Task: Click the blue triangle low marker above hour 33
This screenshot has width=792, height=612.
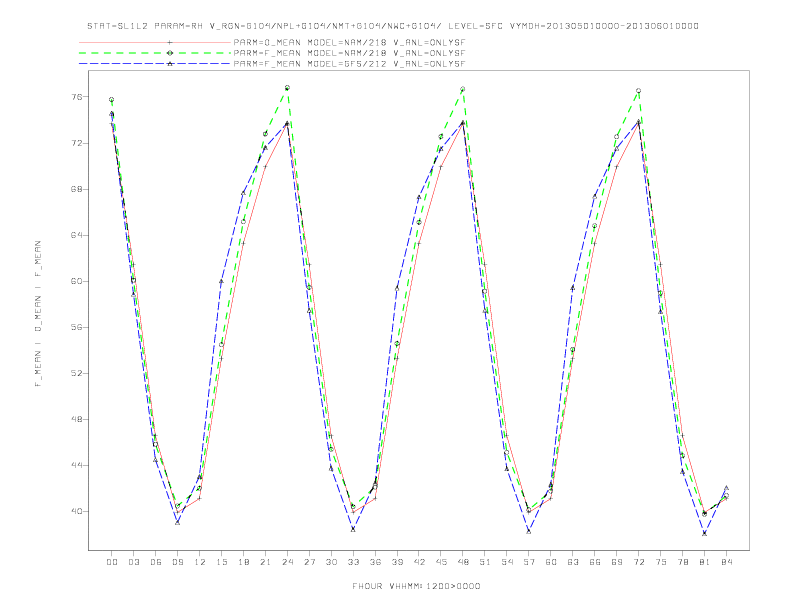Action: (x=353, y=529)
